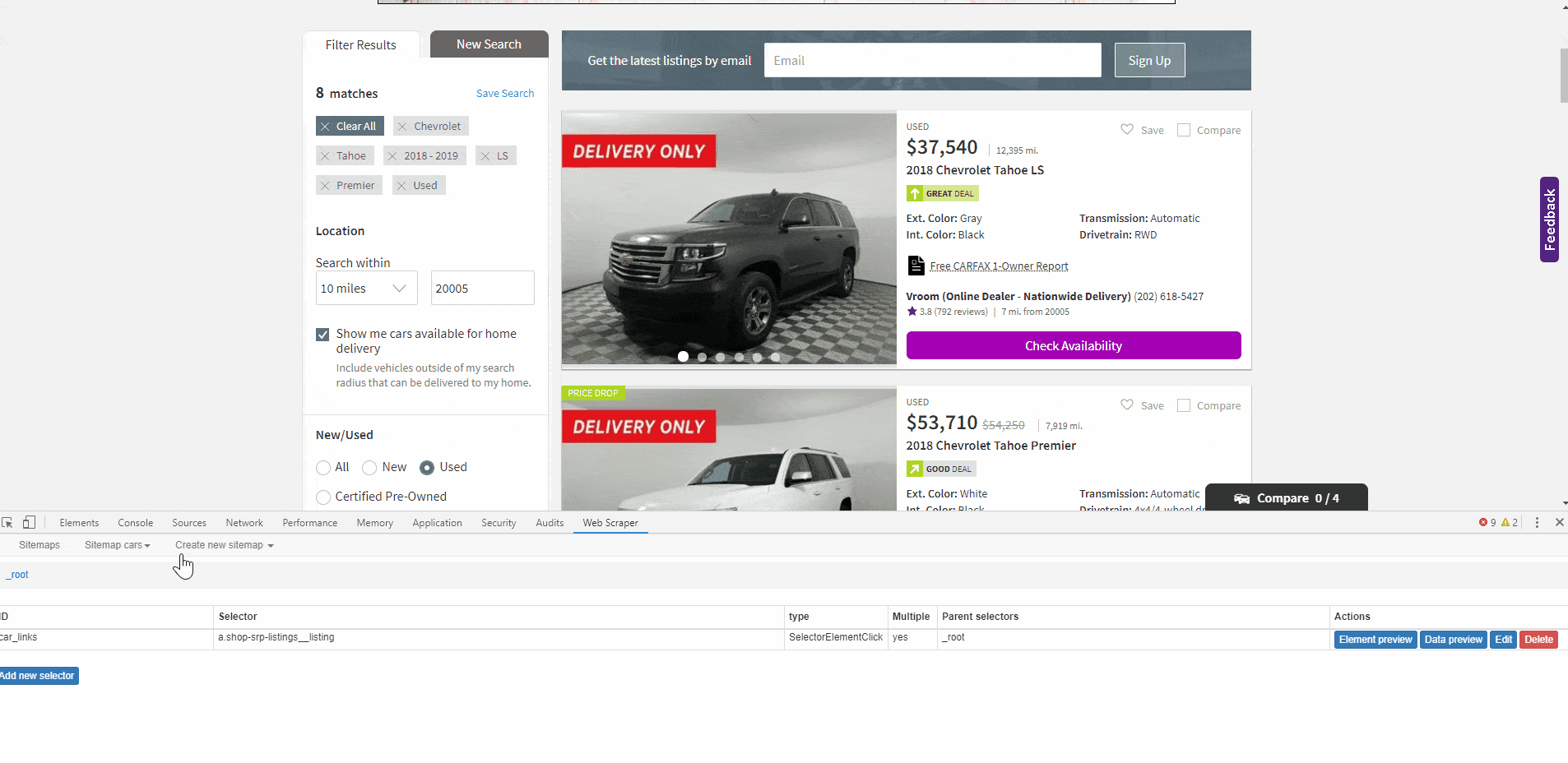Click Data preview for car_links
Image resolution: width=1568 pixels, height=763 pixels.
pos(1454,640)
